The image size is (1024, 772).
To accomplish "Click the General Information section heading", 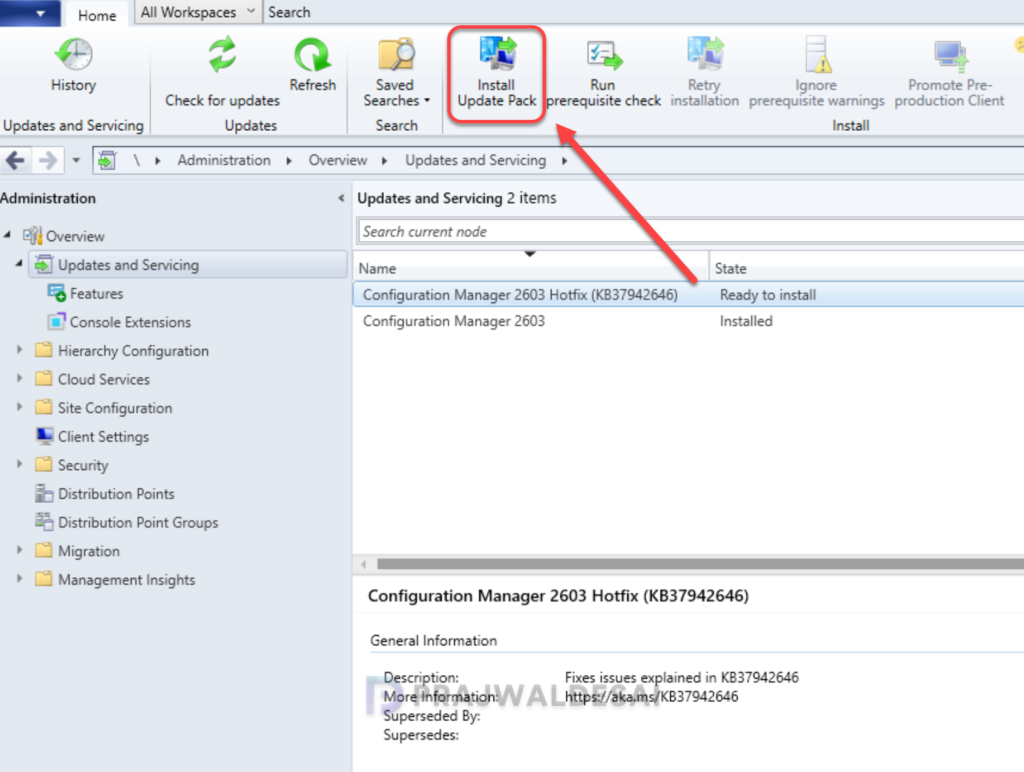I will [434, 640].
